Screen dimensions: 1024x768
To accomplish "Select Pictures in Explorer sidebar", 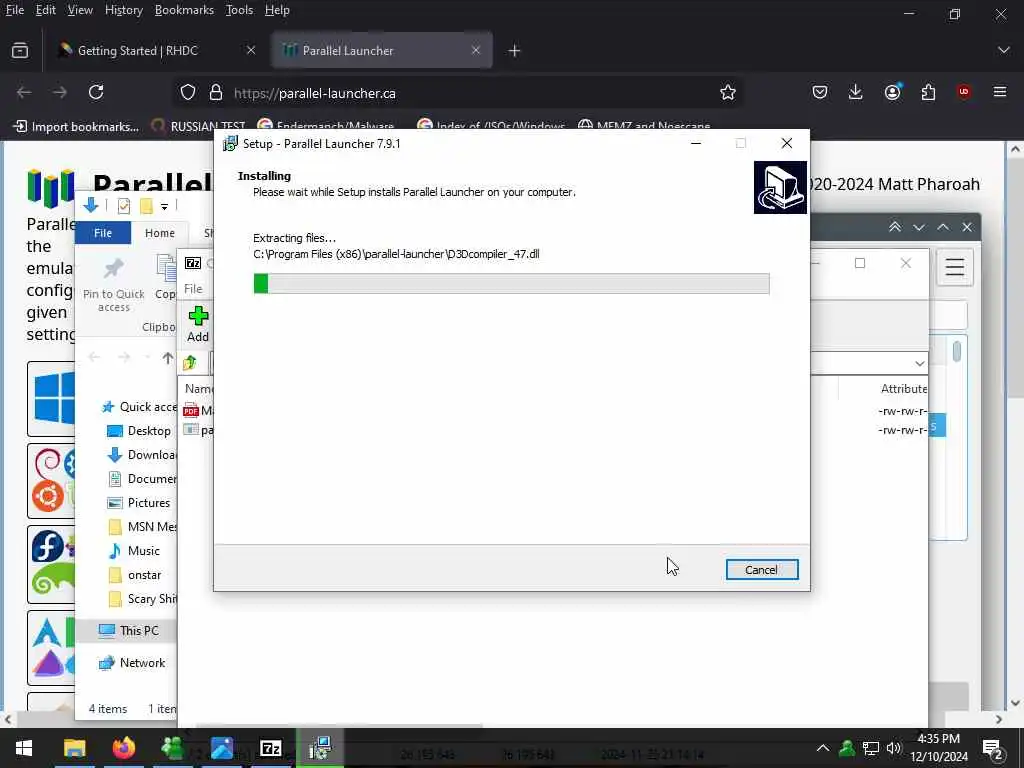I will [139, 503].
